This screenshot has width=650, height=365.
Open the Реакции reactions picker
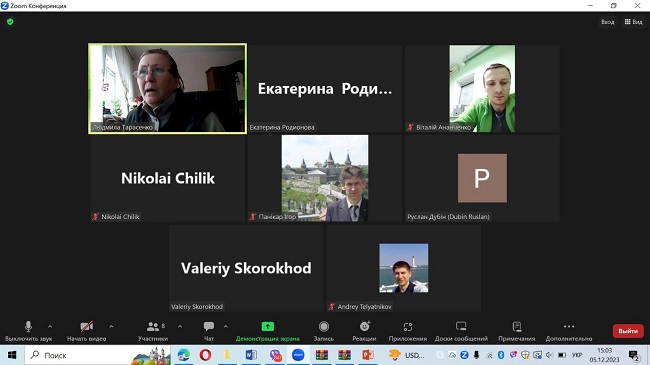(364, 331)
